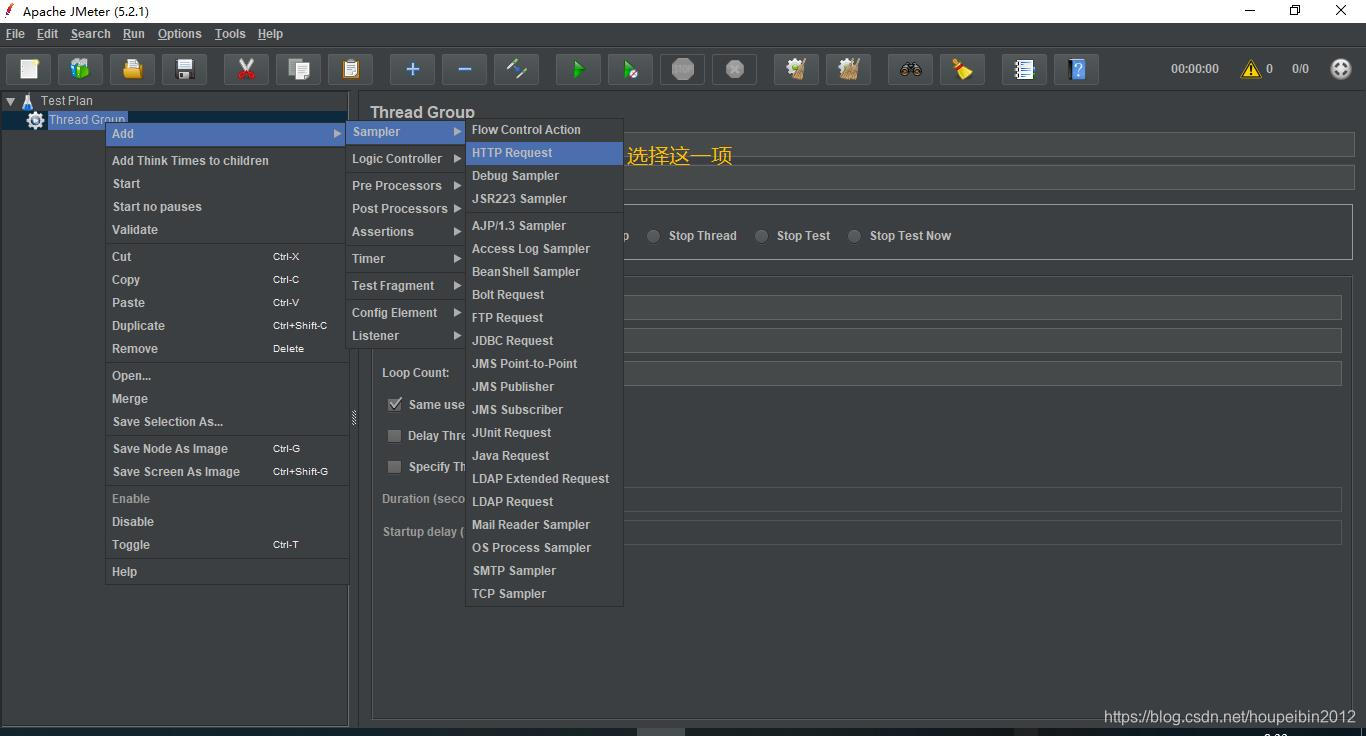1366x736 pixels.
Task: Click the Thread Group gear icon
Action: 35,120
